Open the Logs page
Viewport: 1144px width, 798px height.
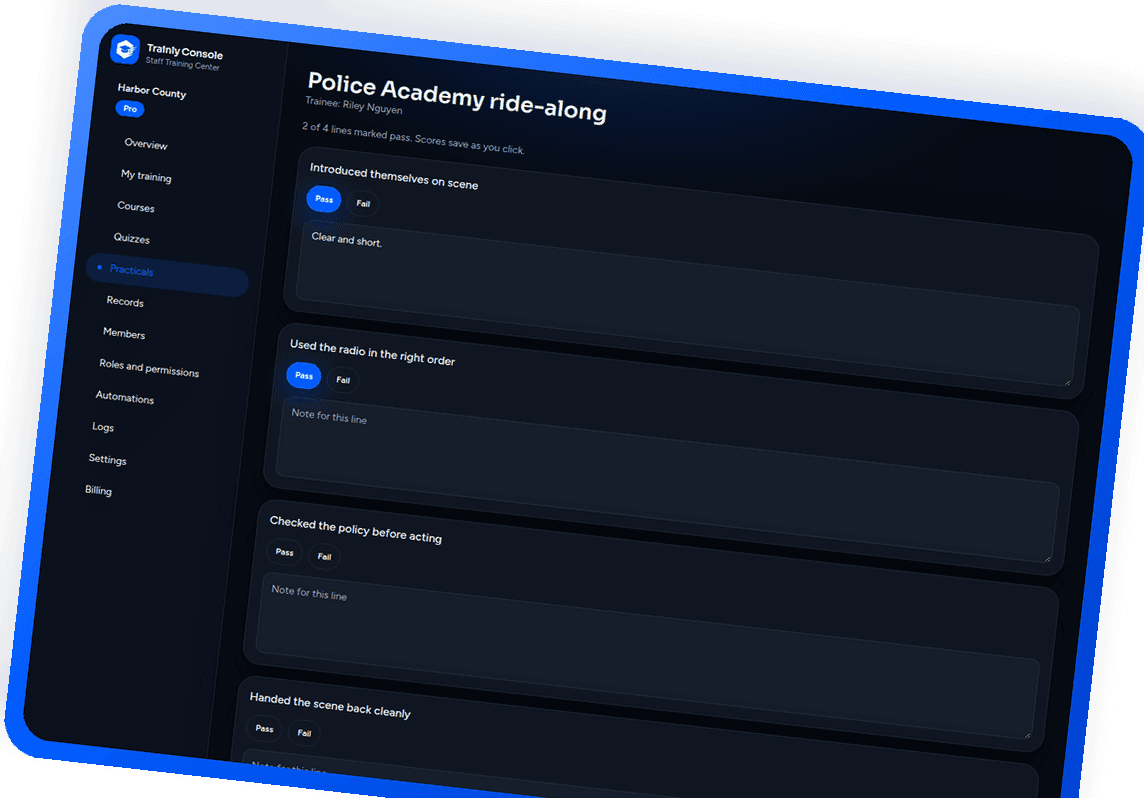(x=103, y=427)
